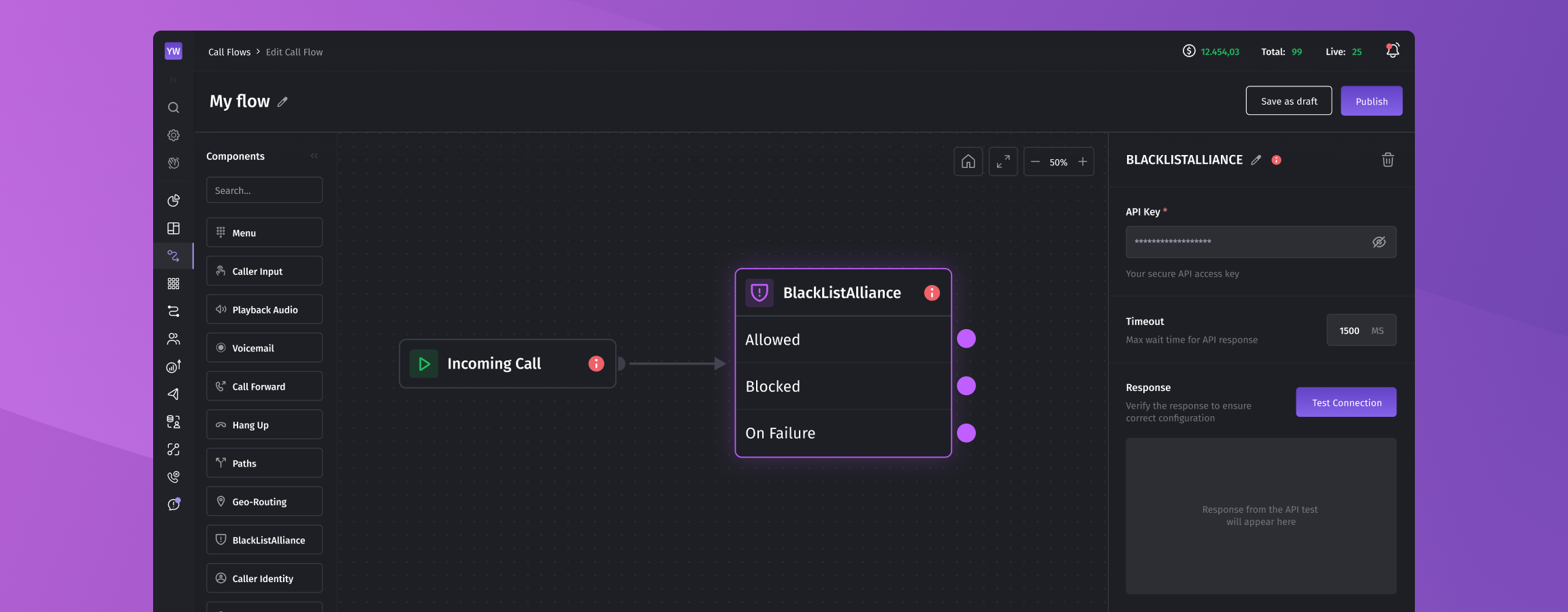Image resolution: width=1568 pixels, height=612 pixels.
Task: Select the Paths component
Action: (264, 463)
